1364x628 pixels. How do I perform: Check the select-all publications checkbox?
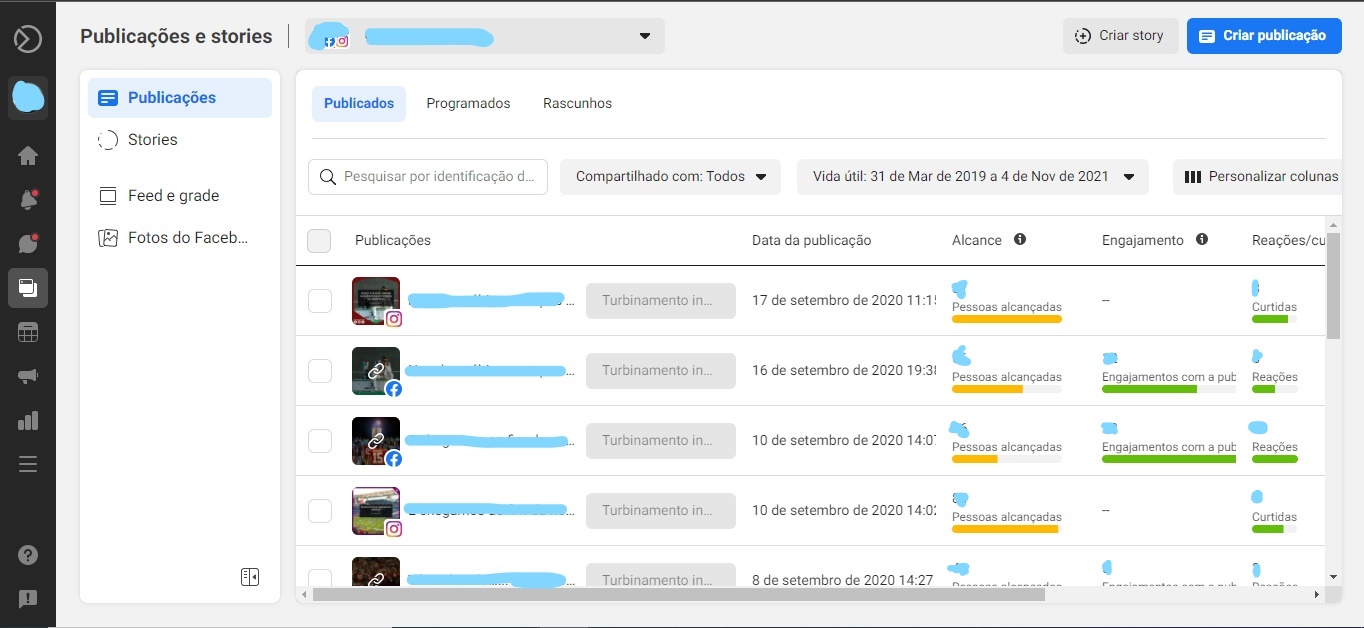pos(319,240)
